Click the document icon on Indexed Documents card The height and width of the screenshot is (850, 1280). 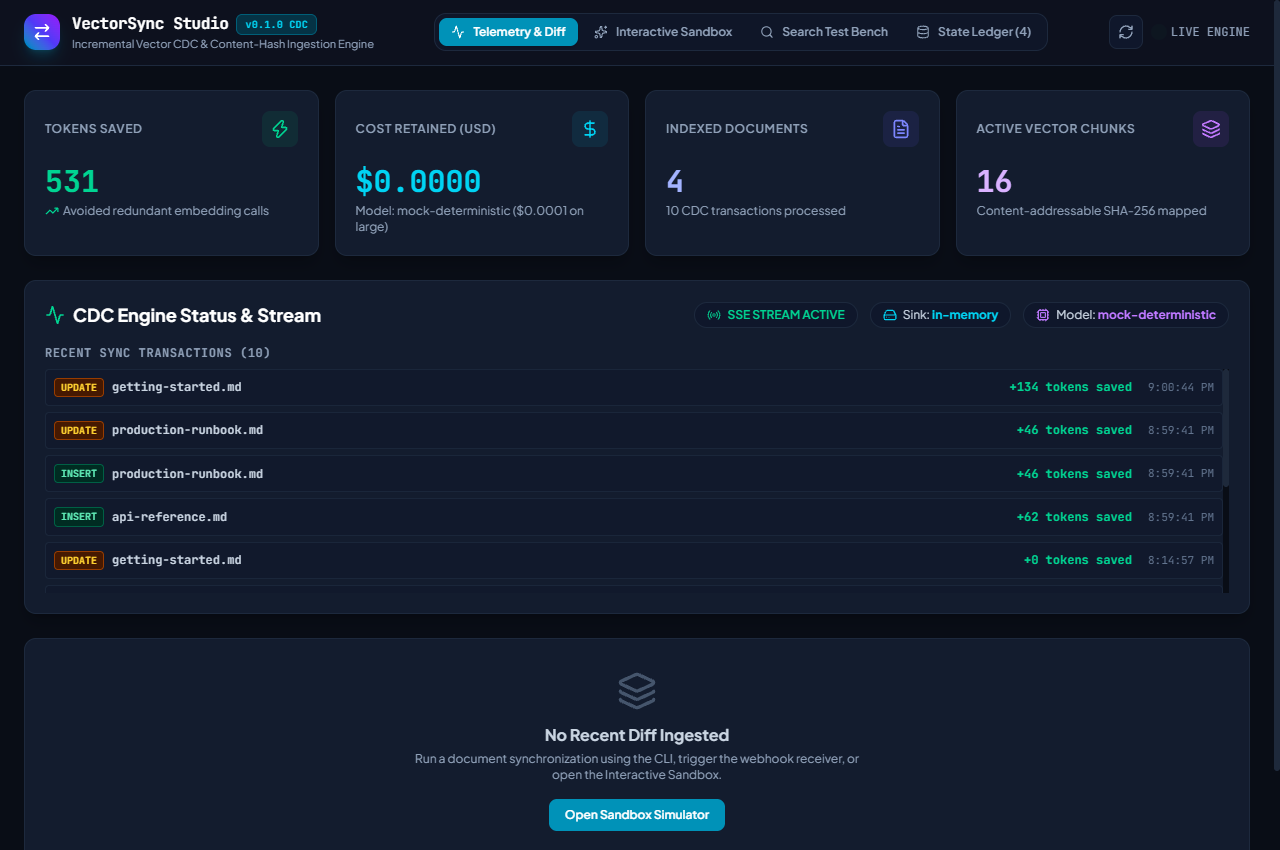901,129
